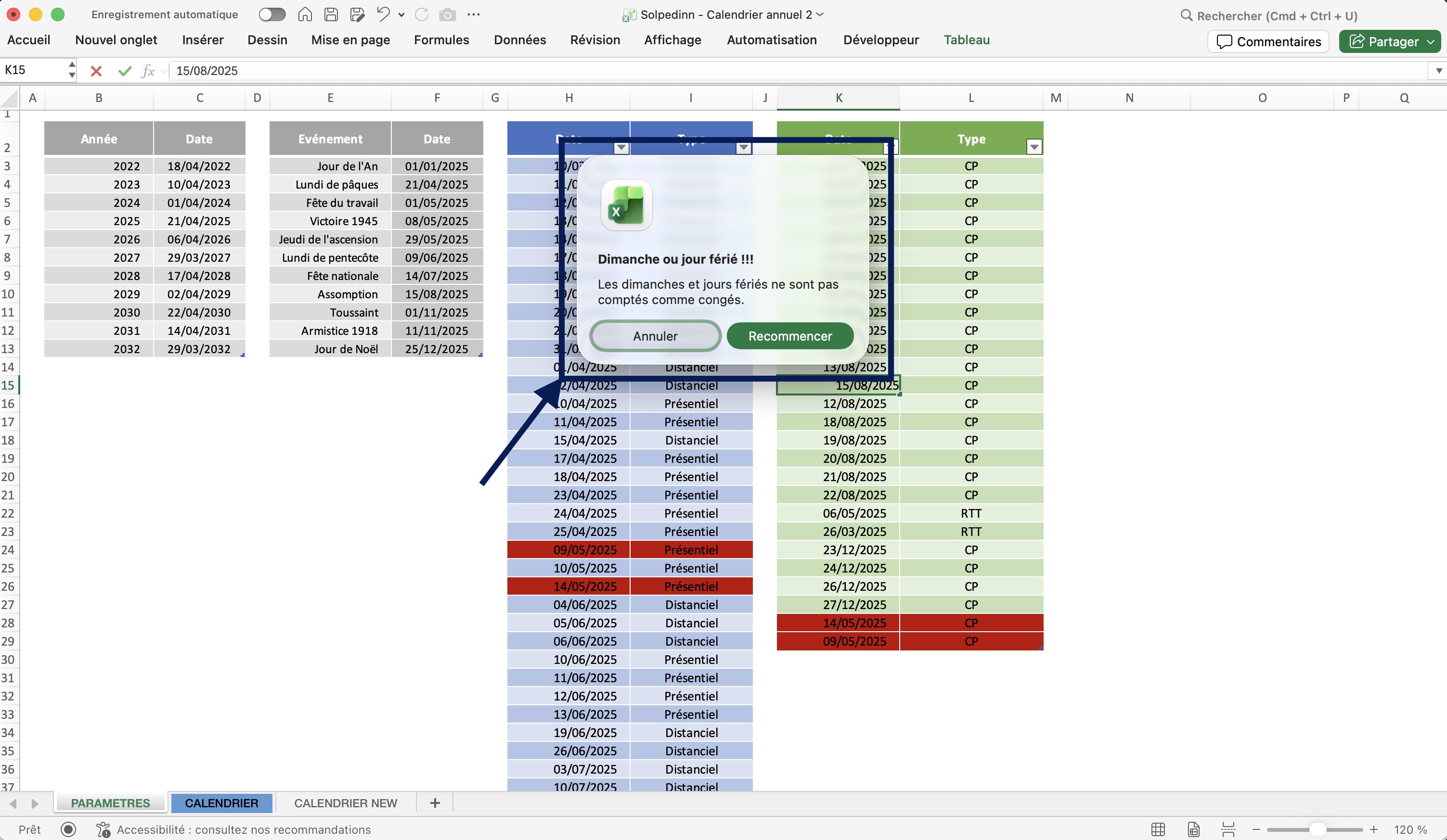Click the zoom slider handle
Screen dimensions: 1447x840
[x=1317, y=829]
